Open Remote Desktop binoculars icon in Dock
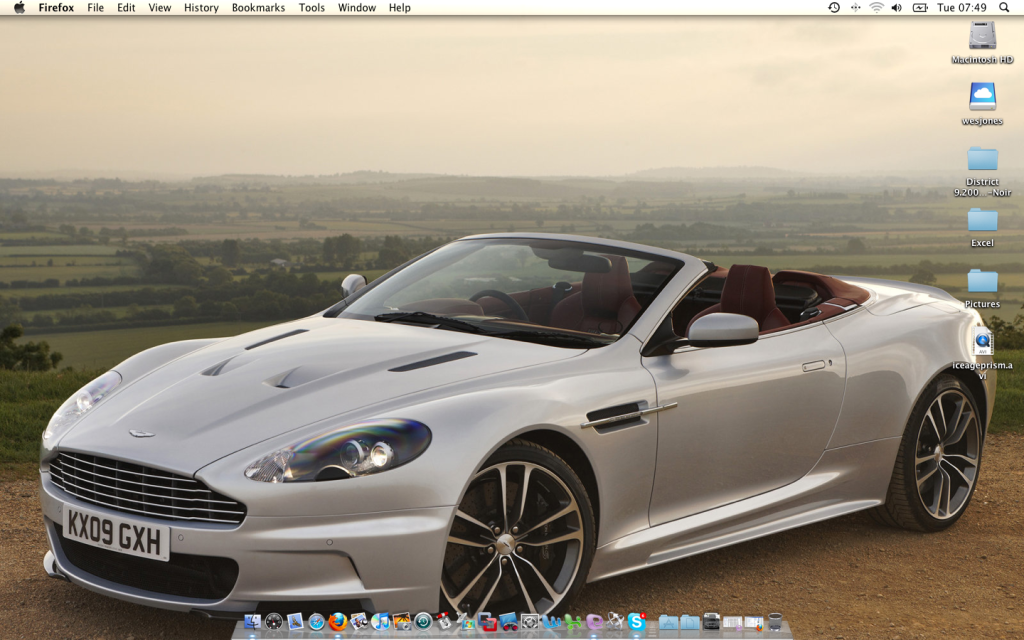 pyautogui.click(x=508, y=621)
